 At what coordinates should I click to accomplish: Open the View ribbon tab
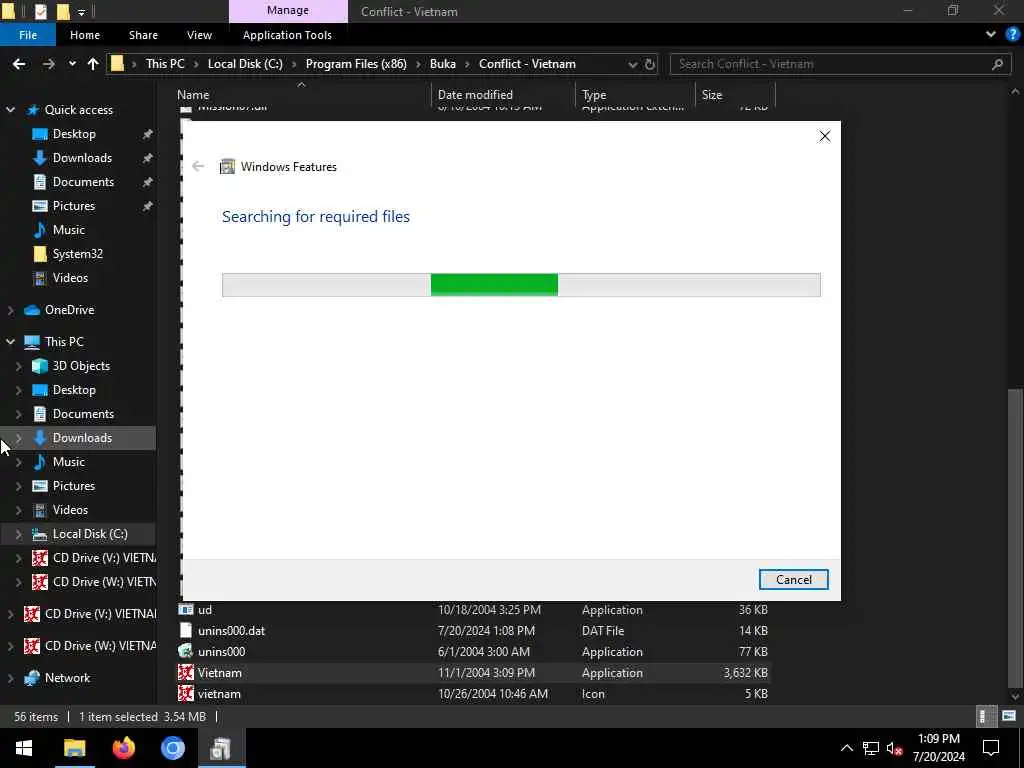pyautogui.click(x=199, y=35)
